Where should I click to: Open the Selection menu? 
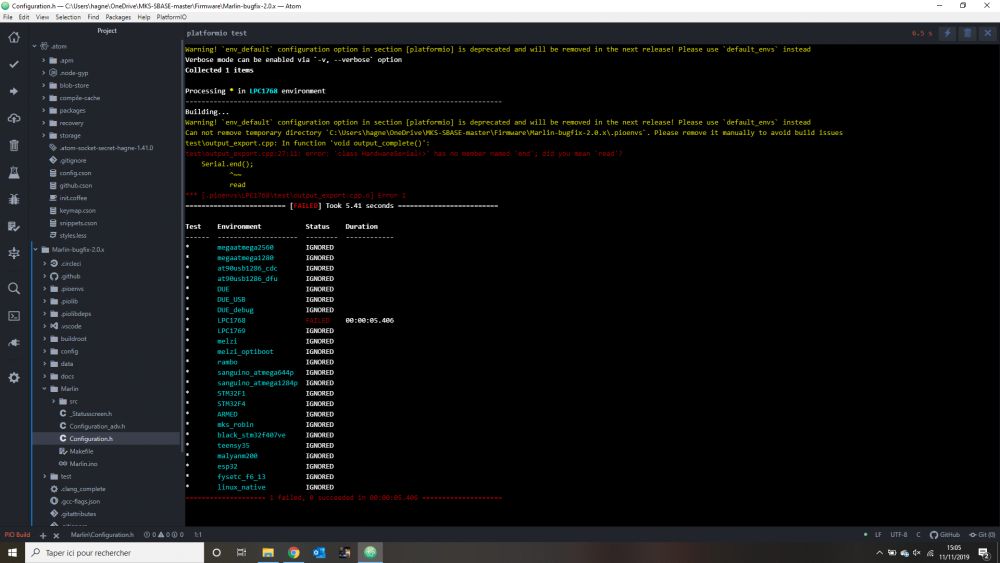pyautogui.click(x=68, y=17)
